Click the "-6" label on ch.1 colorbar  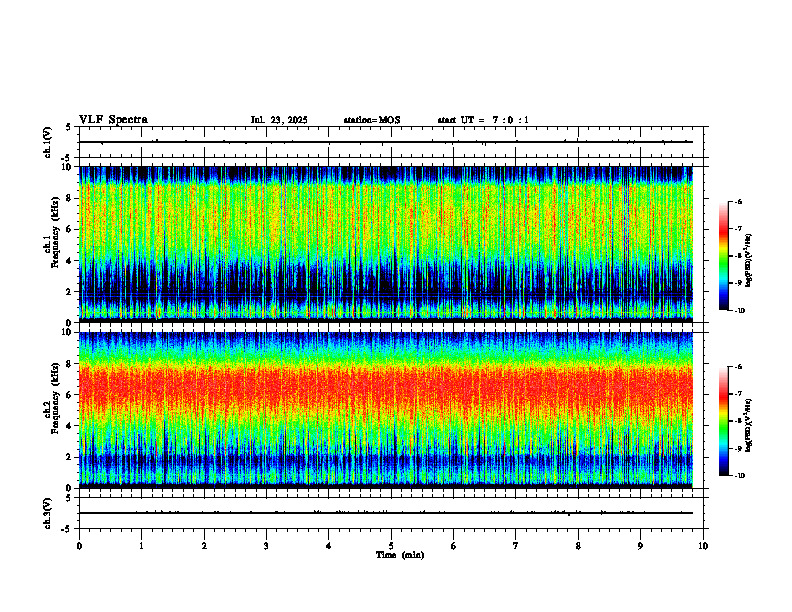pos(738,202)
